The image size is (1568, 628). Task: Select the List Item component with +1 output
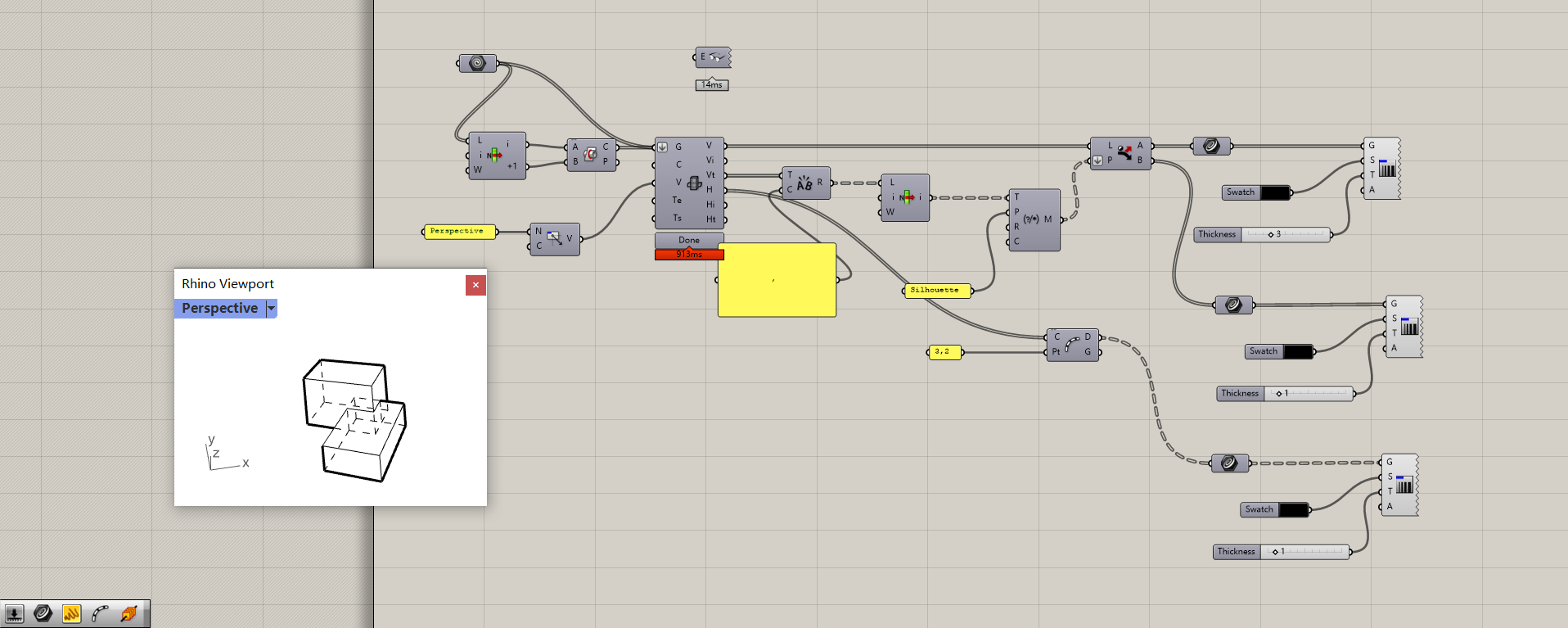pos(497,156)
